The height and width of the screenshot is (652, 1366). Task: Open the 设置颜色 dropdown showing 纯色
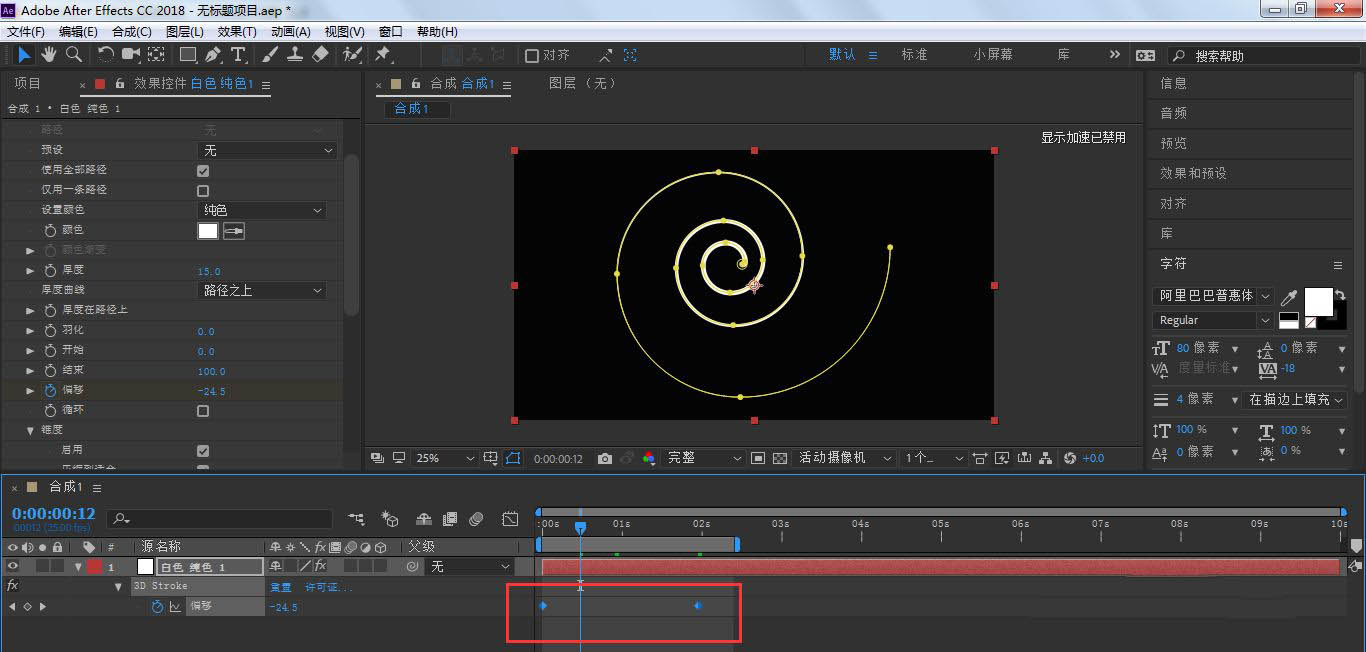pyautogui.click(x=262, y=210)
